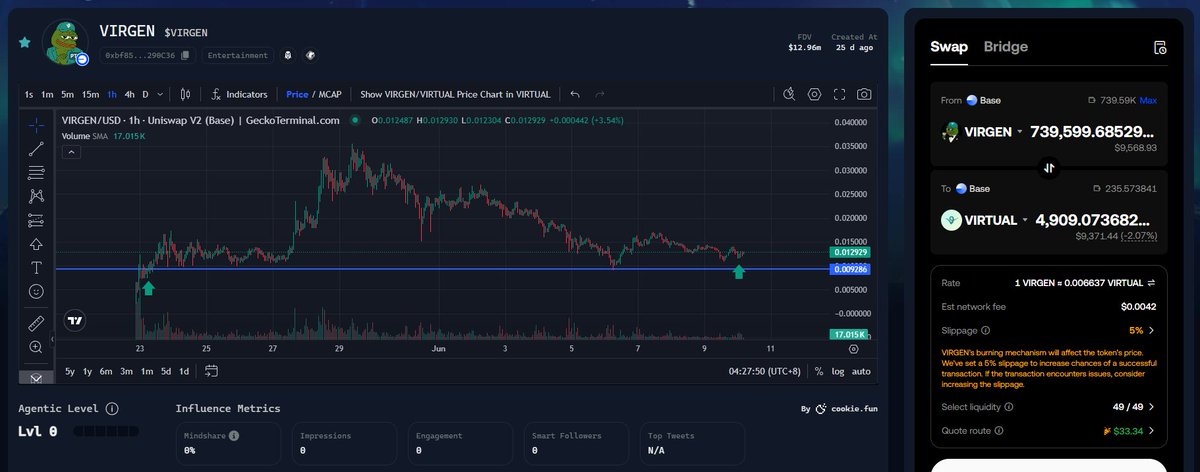Open chart price axis settings gear

[853, 349]
